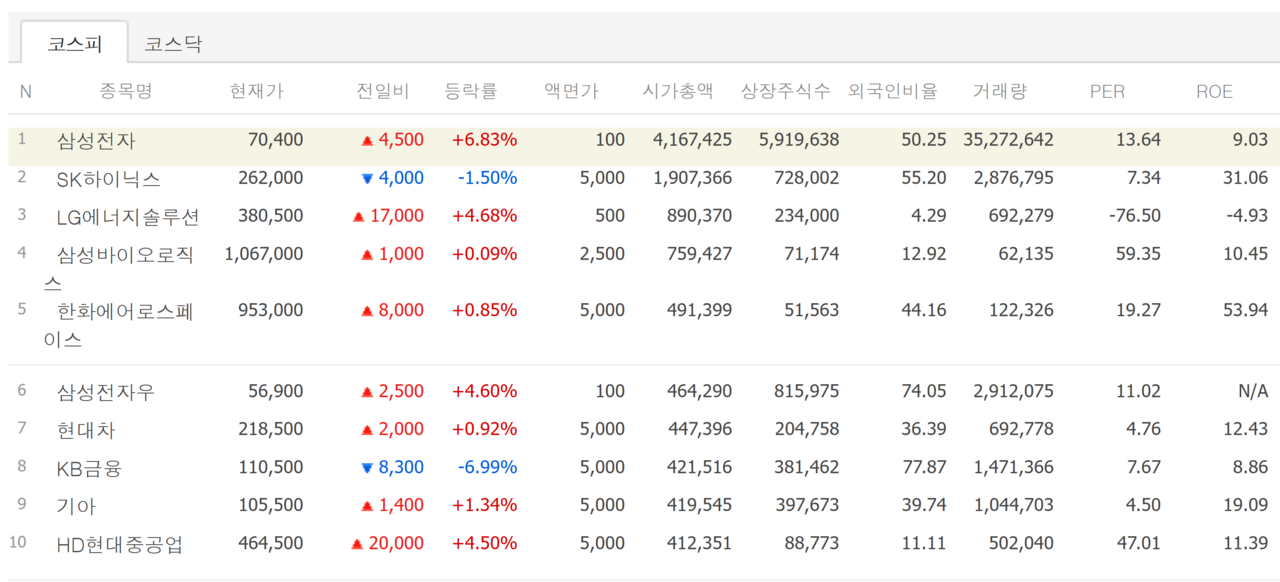The height and width of the screenshot is (582, 1280).
Task: Select the ROE value N/A
Action: tap(1253, 391)
